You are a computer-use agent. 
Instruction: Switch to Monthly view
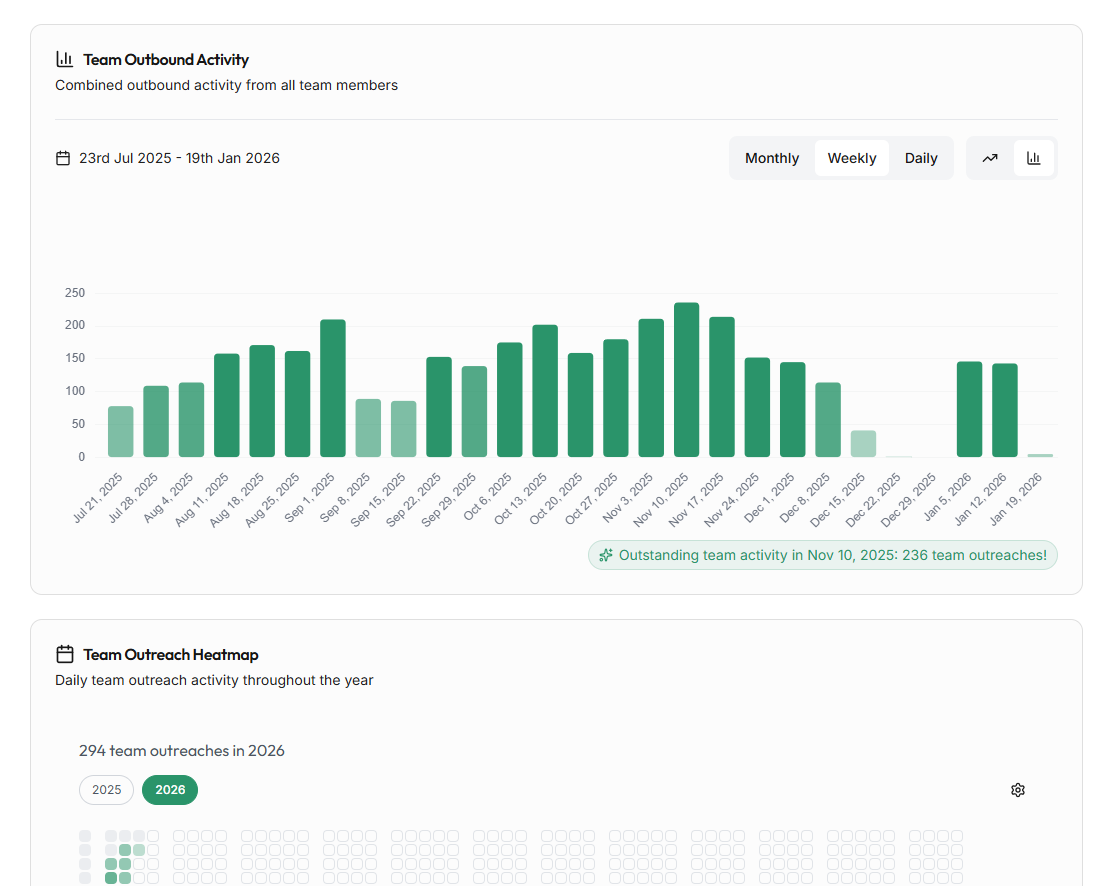tap(772, 158)
